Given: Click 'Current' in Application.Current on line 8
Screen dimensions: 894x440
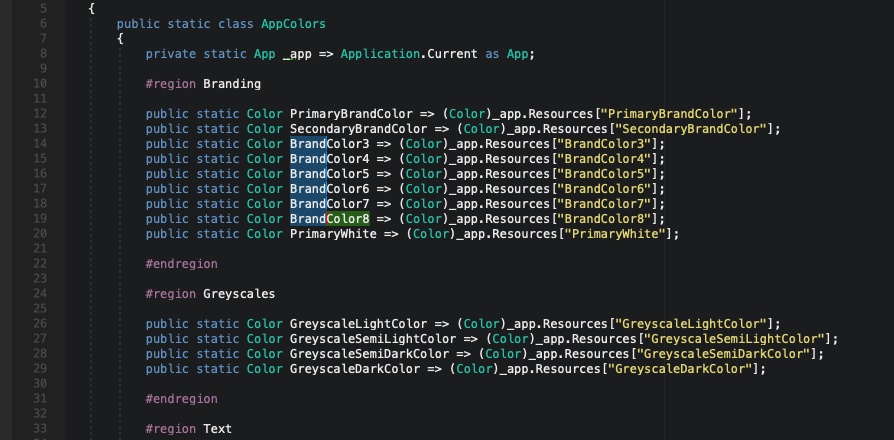Looking at the screenshot, I should click(x=452, y=54).
